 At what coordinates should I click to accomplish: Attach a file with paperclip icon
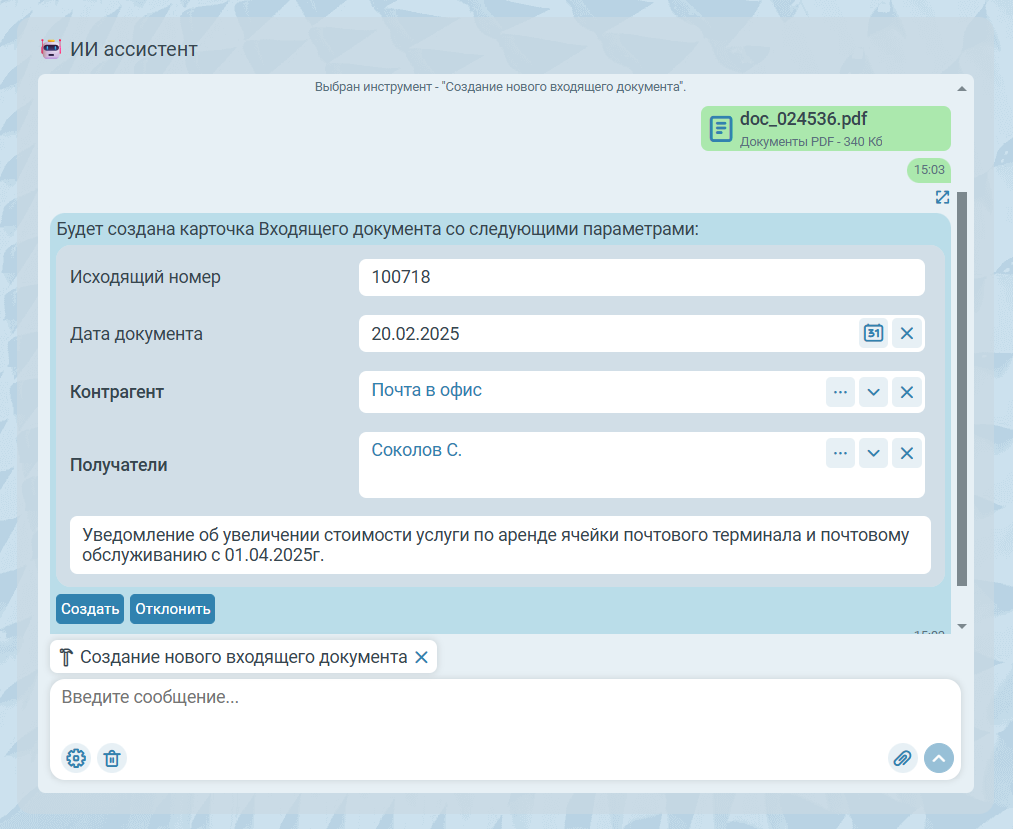click(x=902, y=758)
